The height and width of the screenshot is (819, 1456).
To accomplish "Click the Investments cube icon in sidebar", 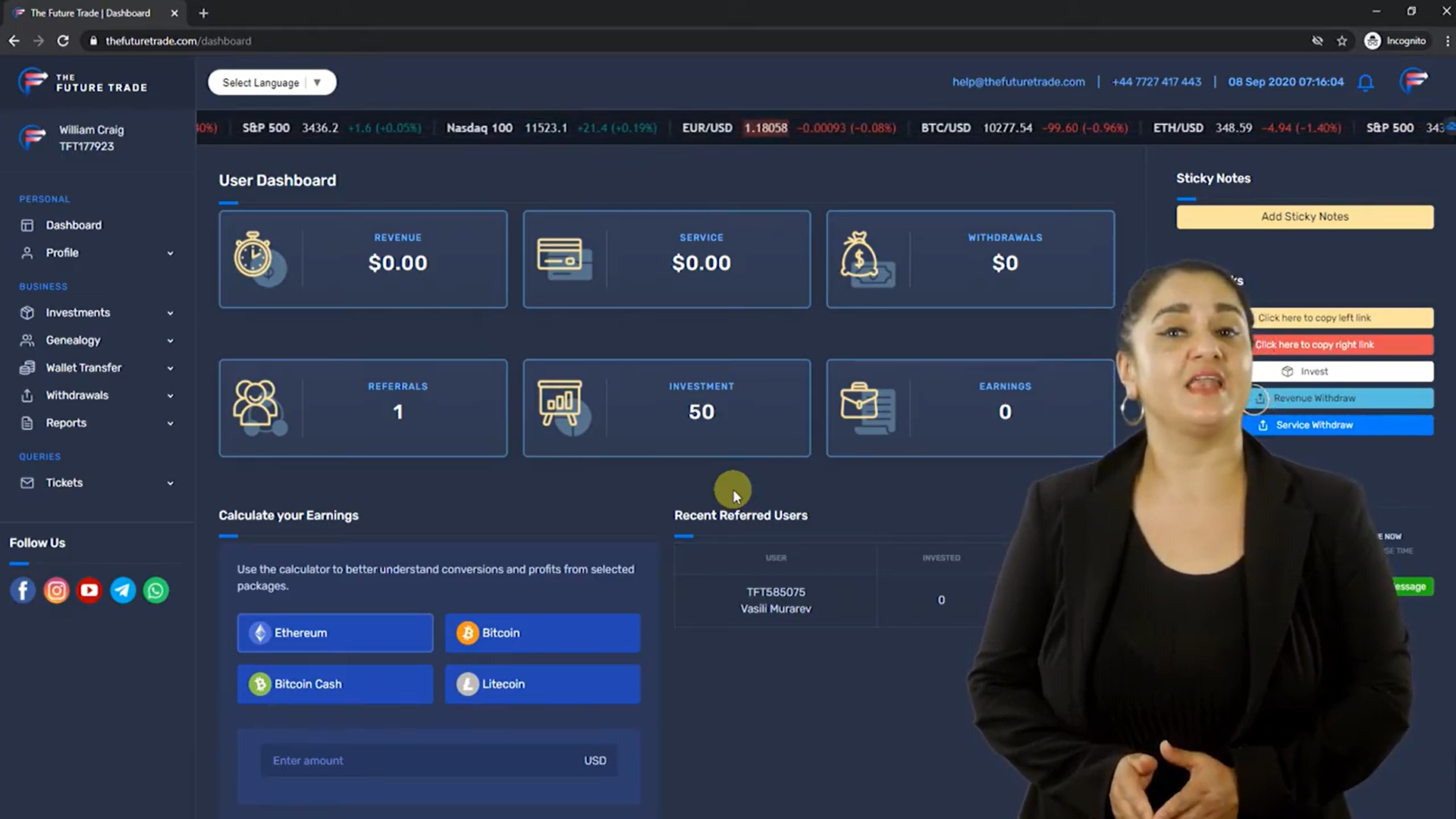I will pos(27,312).
